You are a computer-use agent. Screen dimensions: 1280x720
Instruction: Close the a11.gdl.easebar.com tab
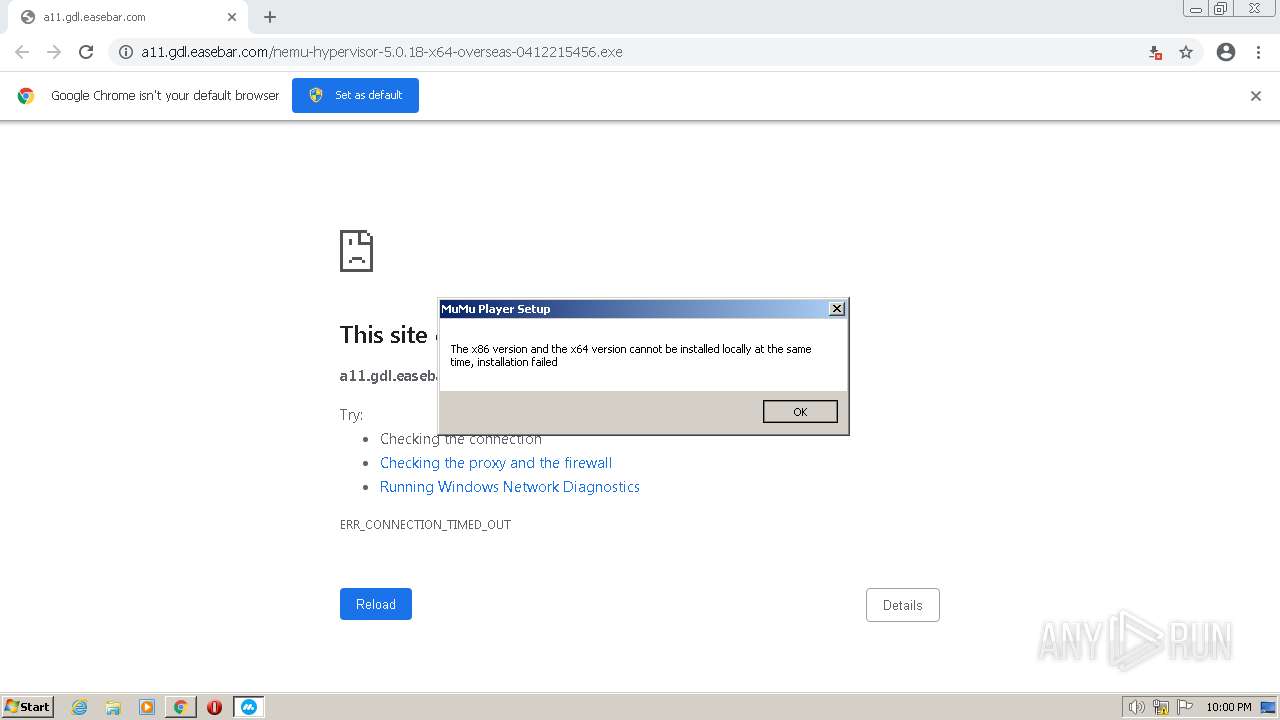(232, 17)
